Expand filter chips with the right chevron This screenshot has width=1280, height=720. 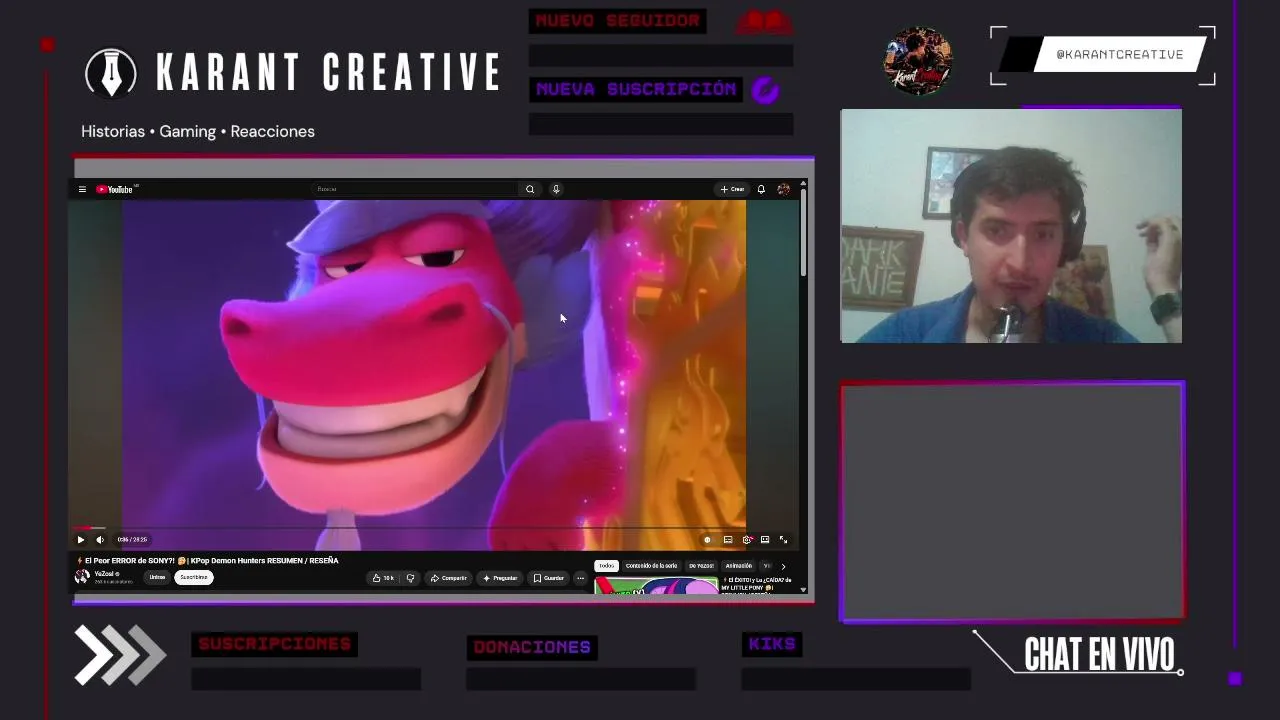click(x=783, y=566)
